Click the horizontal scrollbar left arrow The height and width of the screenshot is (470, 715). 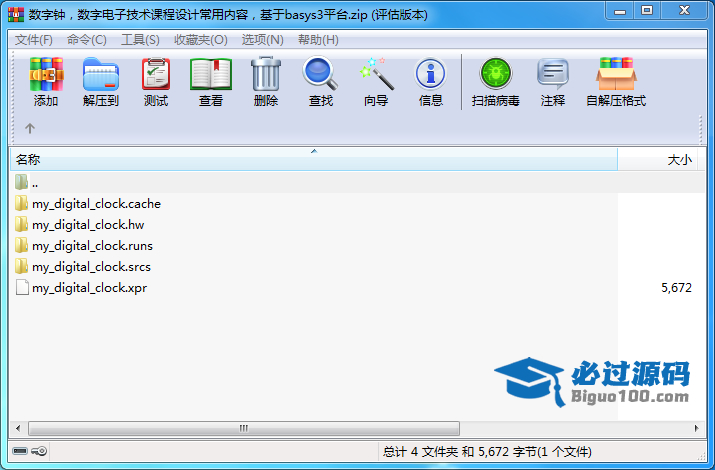point(18,428)
